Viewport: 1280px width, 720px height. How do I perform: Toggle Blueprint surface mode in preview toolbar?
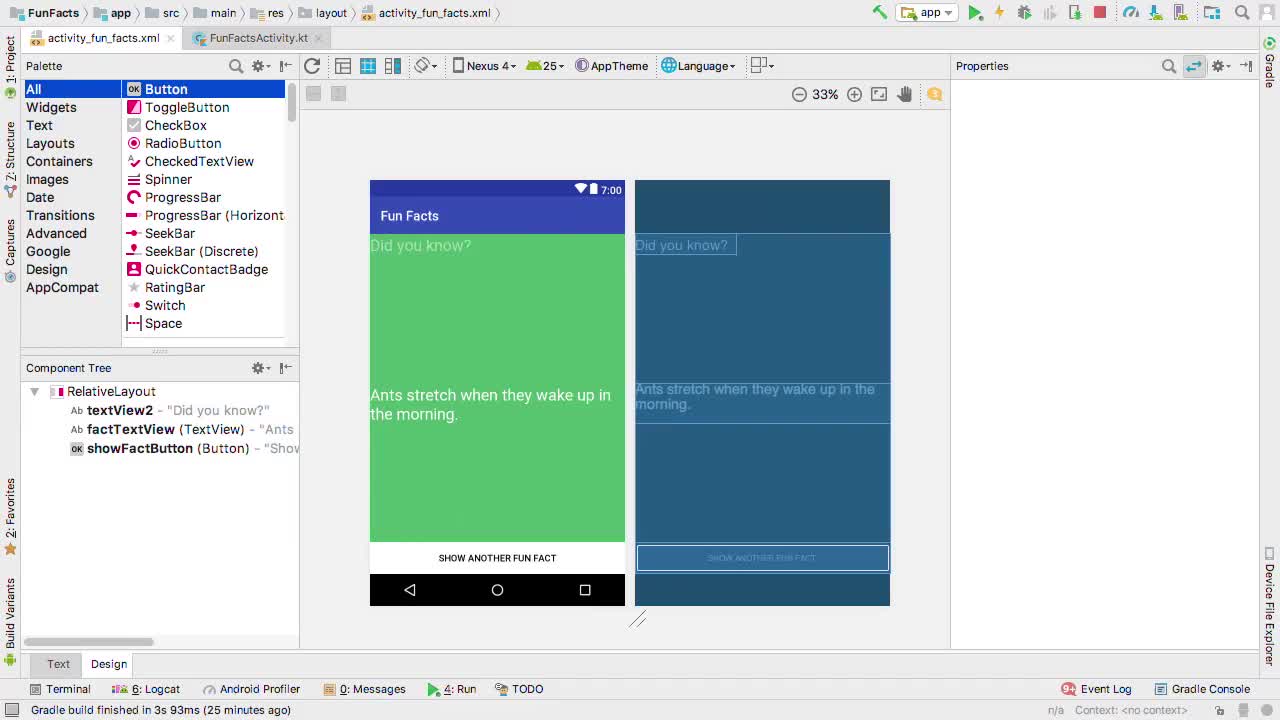[x=368, y=66]
